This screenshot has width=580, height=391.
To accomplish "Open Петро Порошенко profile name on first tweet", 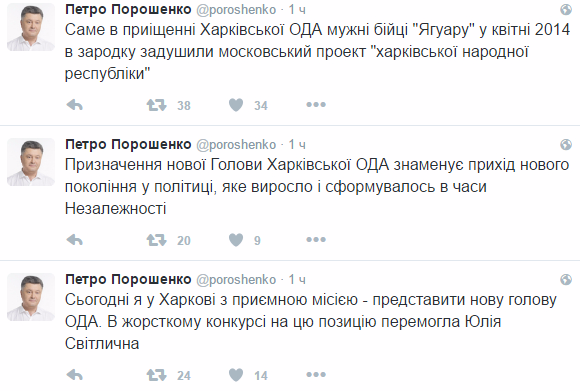I will coord(128,10).
